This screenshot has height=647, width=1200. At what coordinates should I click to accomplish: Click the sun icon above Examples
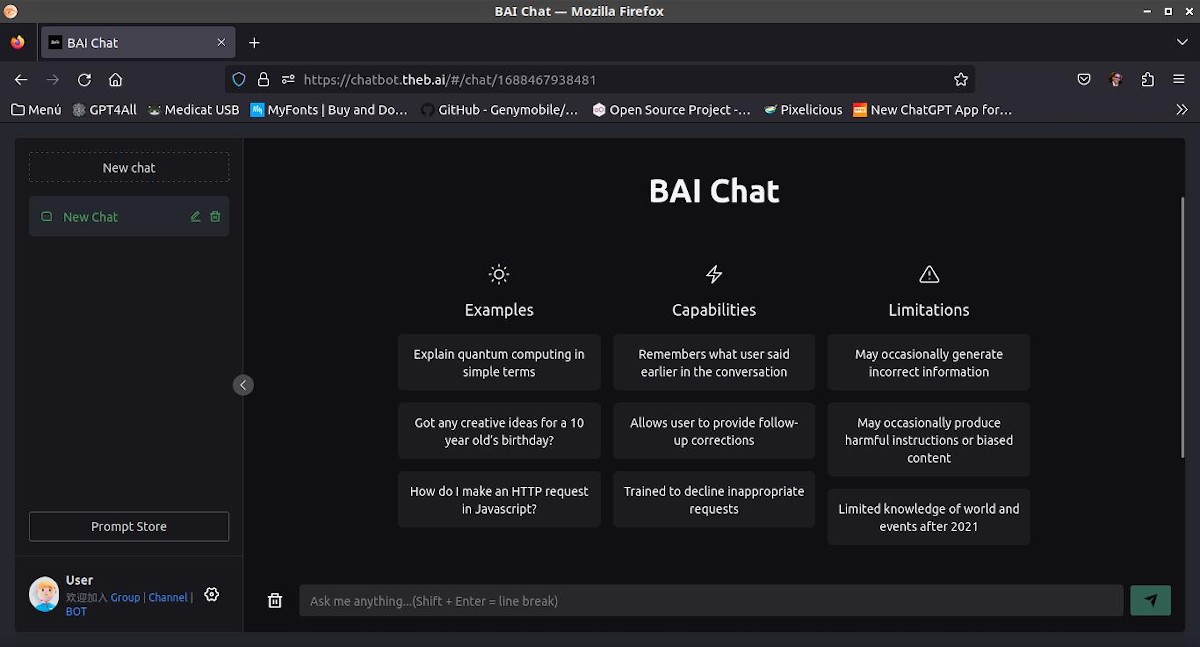(499, 274)
